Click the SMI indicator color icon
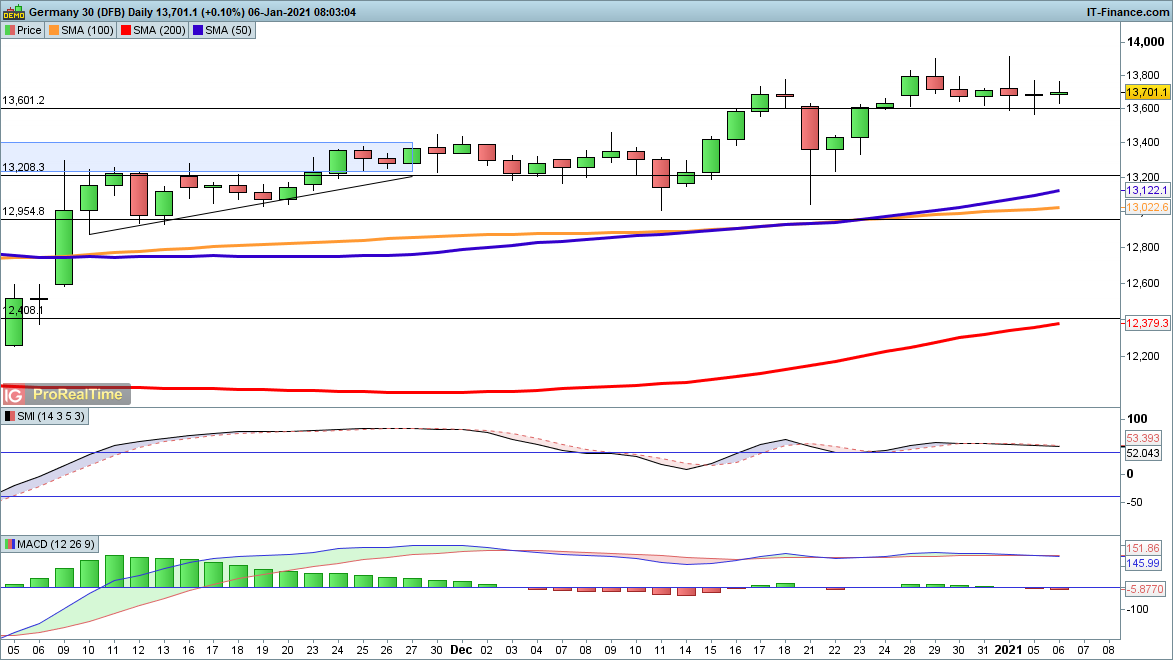The width and height of the screenshot is (1173, 660). click(x=9, y=416)
